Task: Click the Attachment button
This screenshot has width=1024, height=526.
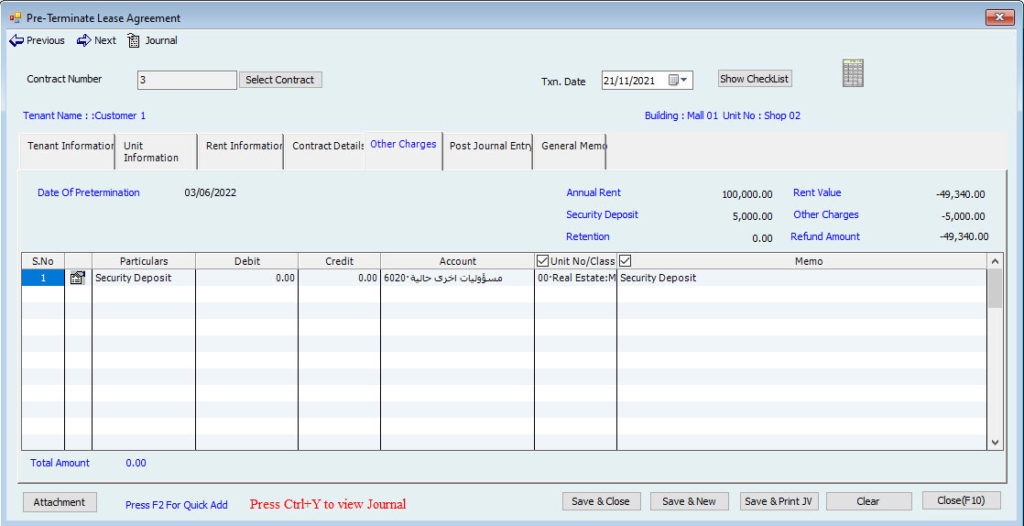Action: click(x=60, y=502)
